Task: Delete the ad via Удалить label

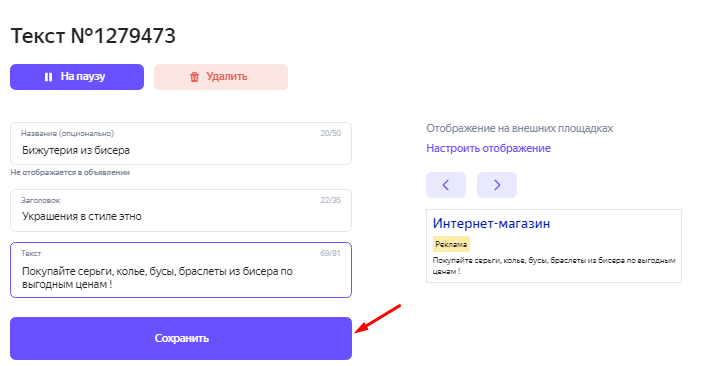Action: (227, 76)
